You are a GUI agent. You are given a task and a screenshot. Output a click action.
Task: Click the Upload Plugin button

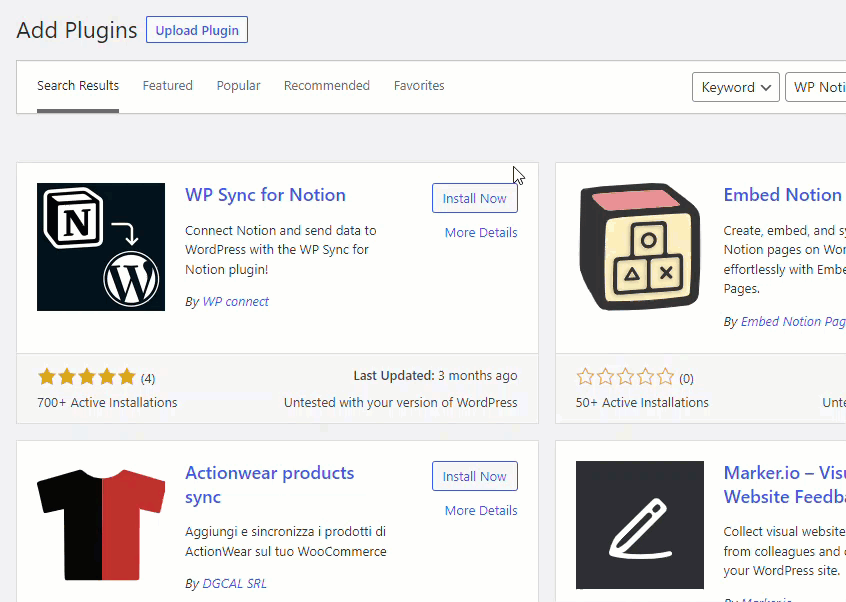tap(197, 30)
